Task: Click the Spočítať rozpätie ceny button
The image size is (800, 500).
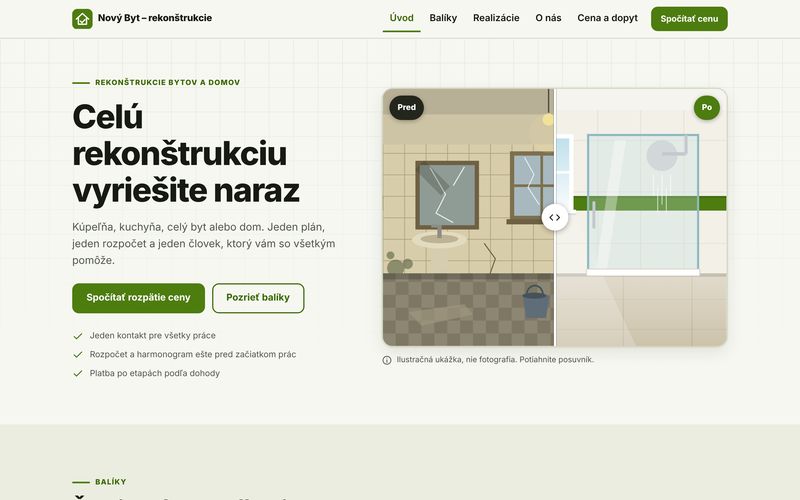Action: [x=138, y=298]
